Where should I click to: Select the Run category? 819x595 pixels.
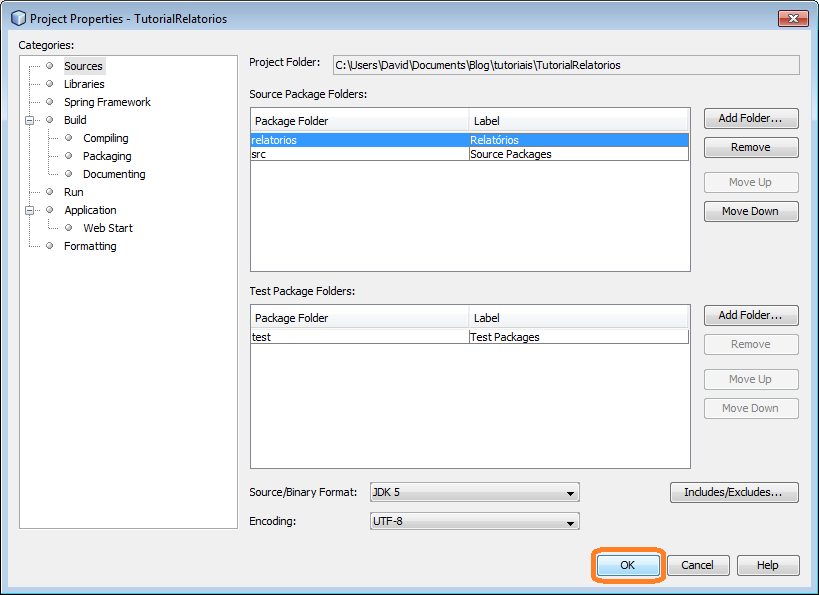pyautogui.click(x=74, y=192)
